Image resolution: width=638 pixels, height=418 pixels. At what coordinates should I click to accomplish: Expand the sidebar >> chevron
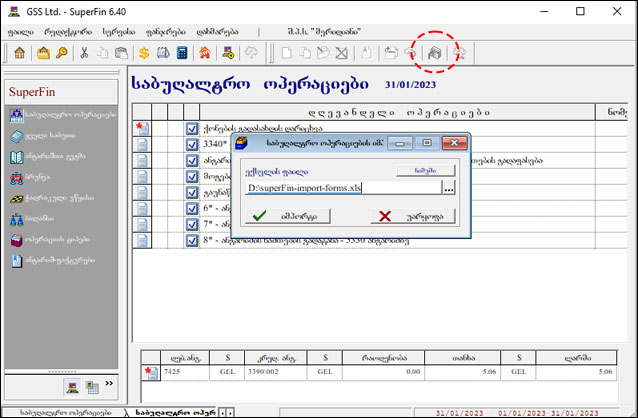(x=109, y=383)
